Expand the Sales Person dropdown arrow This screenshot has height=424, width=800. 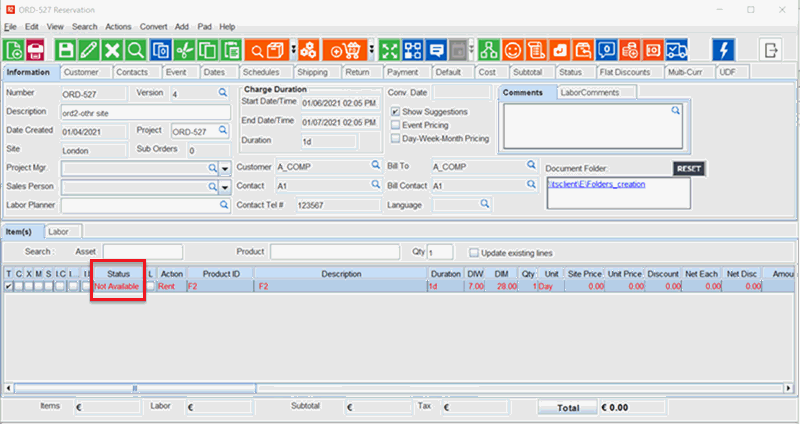(225, 186)
